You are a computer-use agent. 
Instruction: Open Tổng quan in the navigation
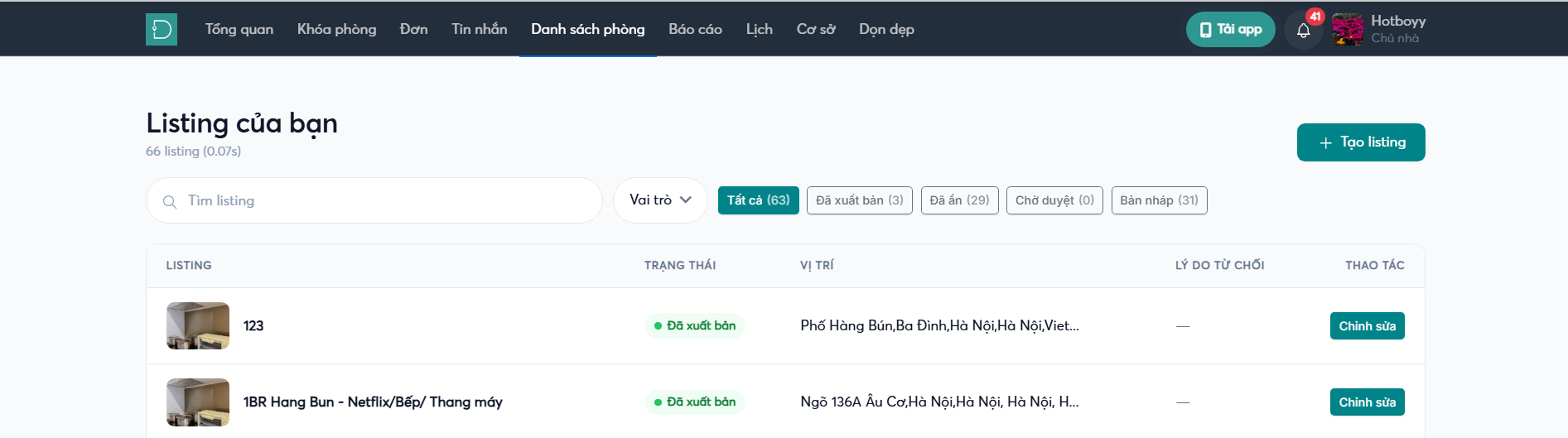(x=239, y=29)
